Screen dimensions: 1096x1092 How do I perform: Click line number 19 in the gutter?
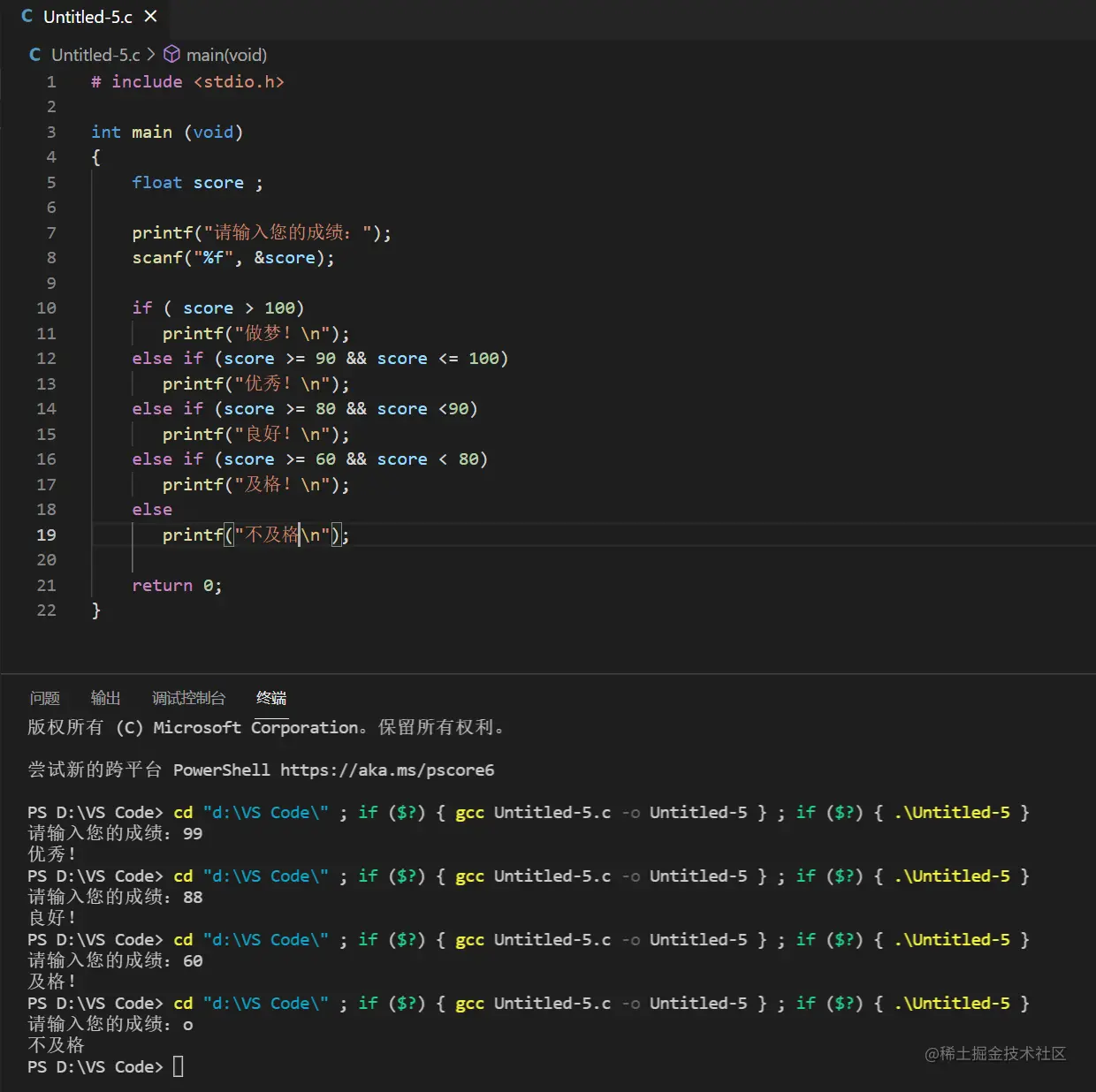pos(47,535)
